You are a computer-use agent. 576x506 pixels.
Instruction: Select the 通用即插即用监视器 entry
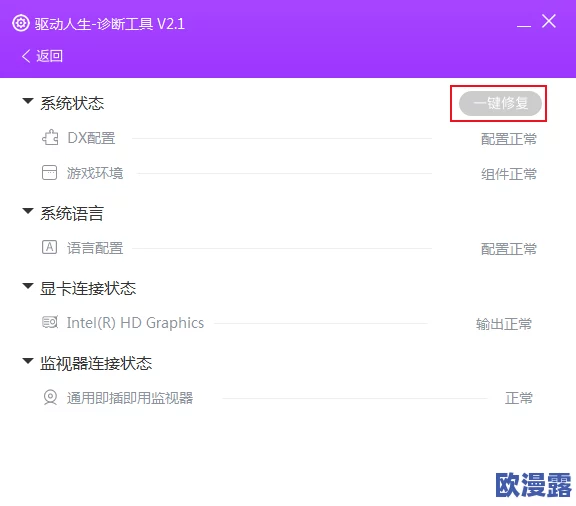tap(130, 398)
